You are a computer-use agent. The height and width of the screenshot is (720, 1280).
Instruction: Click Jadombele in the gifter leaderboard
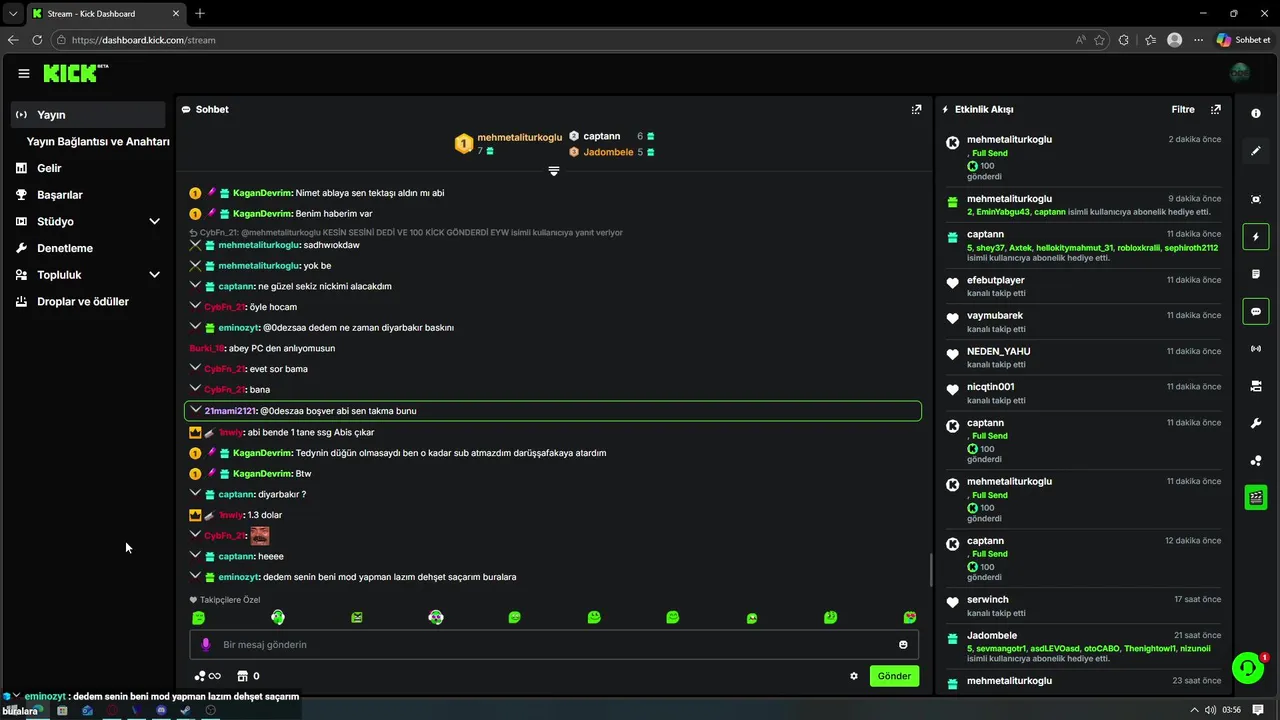pyautogui.click(x=608, y=152)
